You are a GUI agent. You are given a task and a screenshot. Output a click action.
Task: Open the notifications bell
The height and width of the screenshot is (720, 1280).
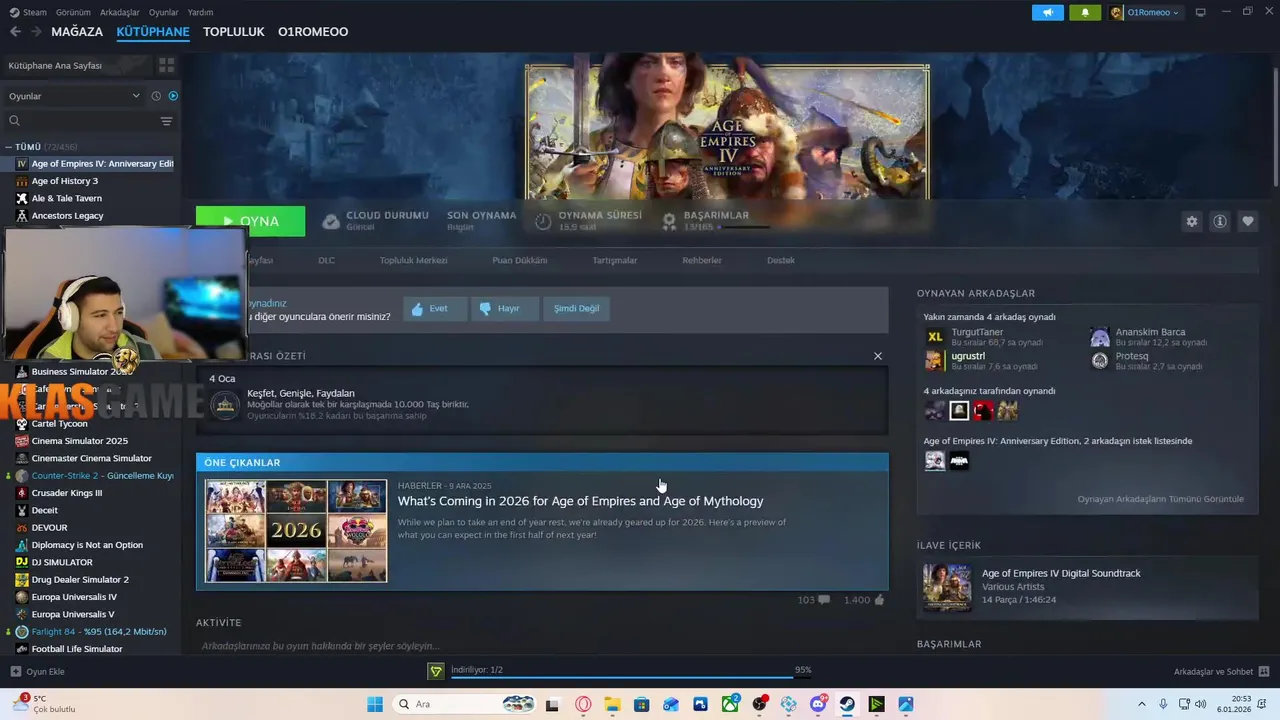click(1085, 12)
